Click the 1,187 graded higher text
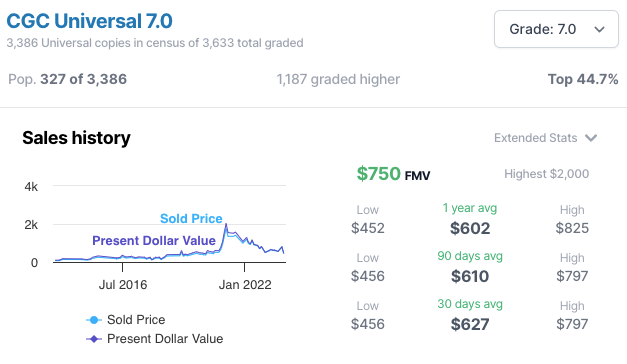 tap(338, 79)
